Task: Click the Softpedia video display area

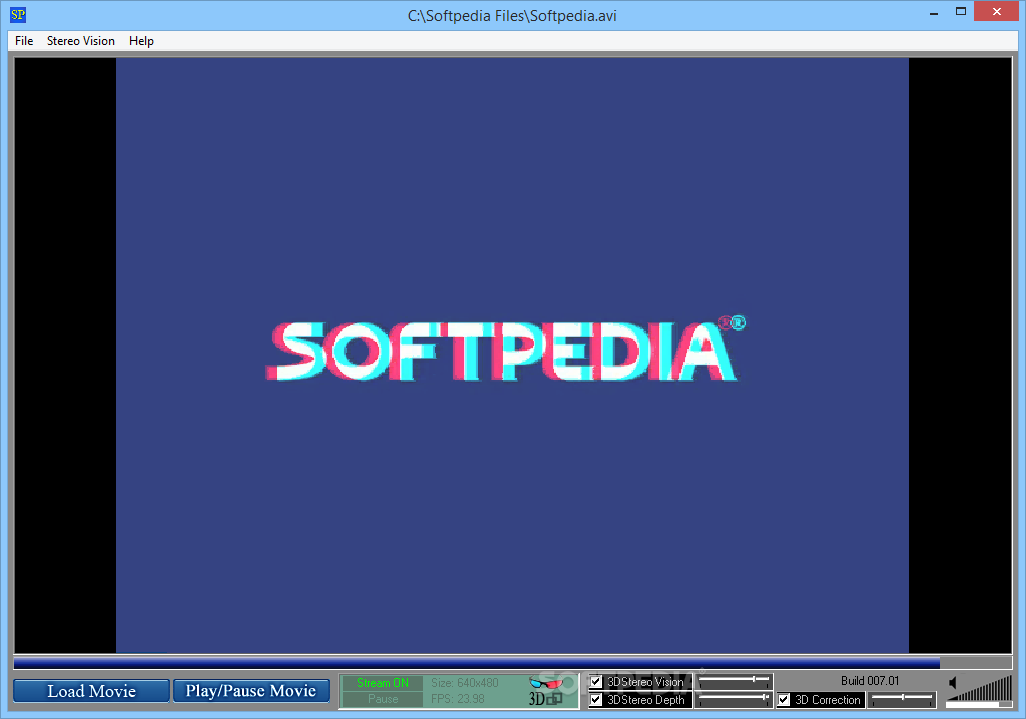Action: 512,355
